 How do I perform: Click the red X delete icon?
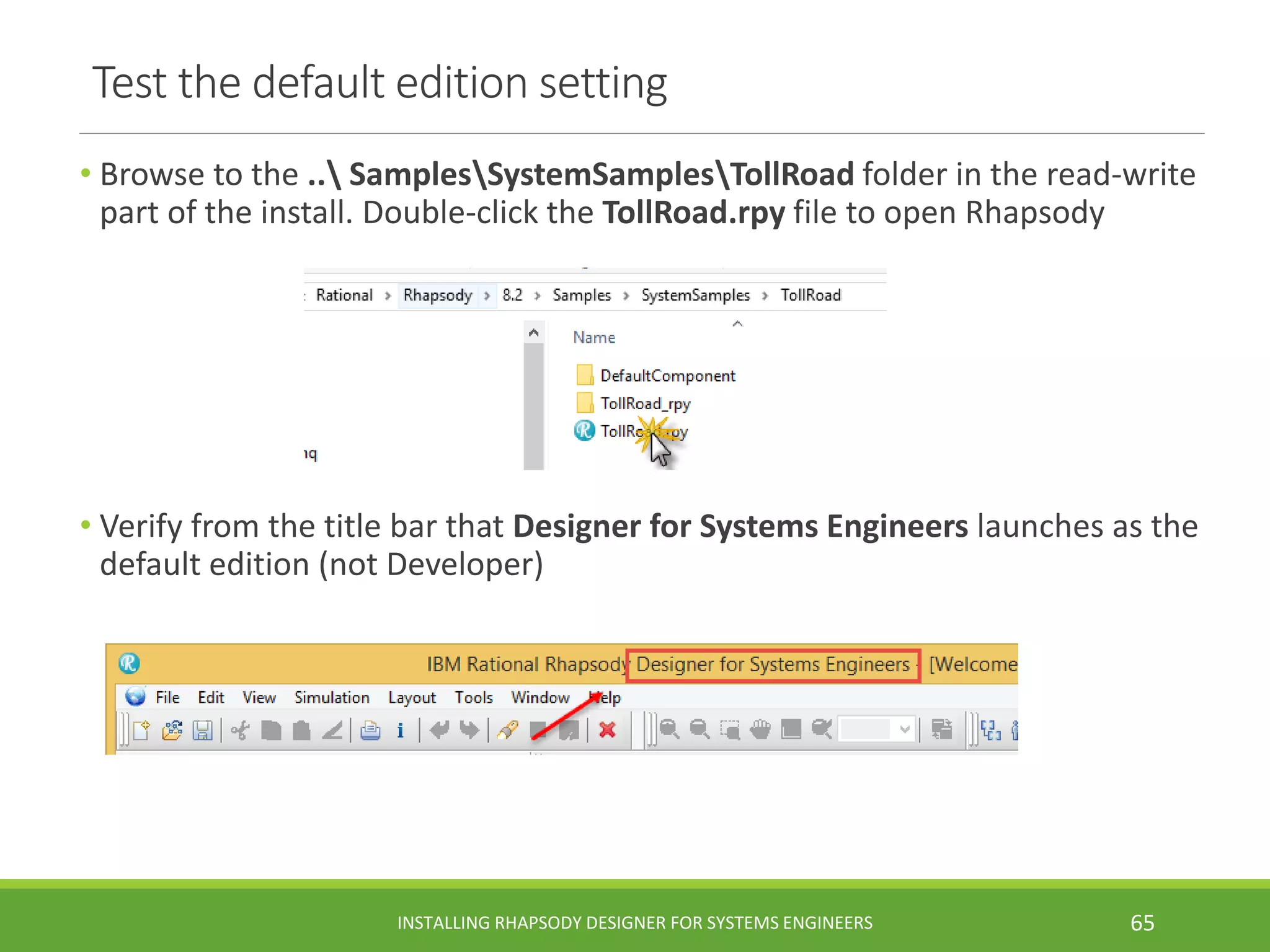coord(608,730)
